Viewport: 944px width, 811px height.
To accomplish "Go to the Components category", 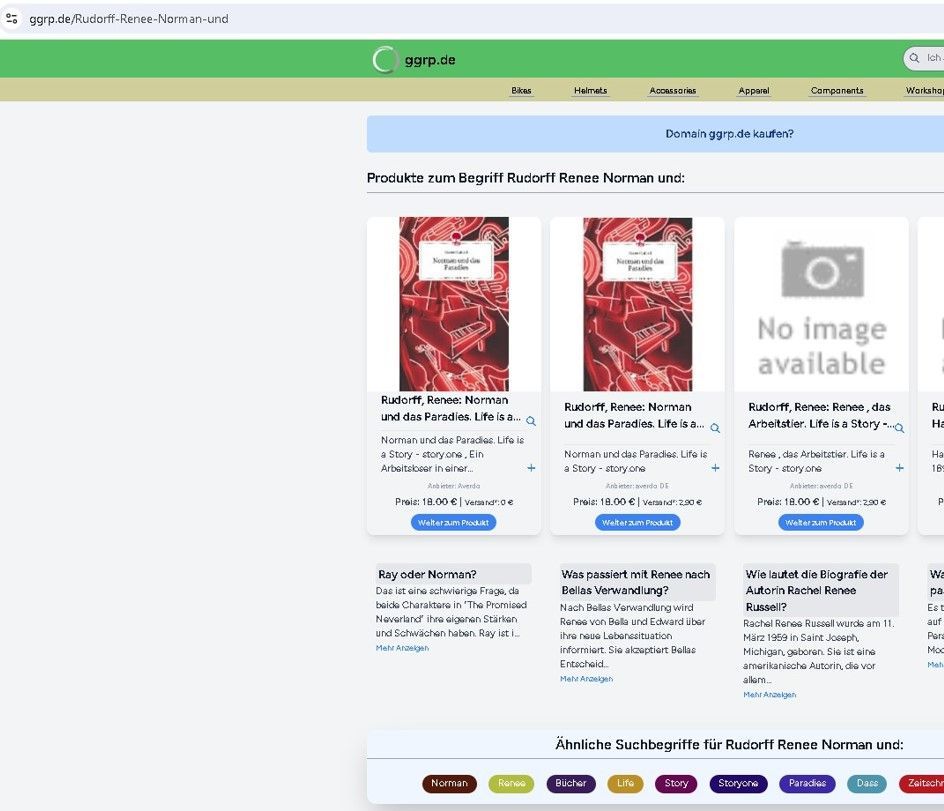I will tap(836, 91).
